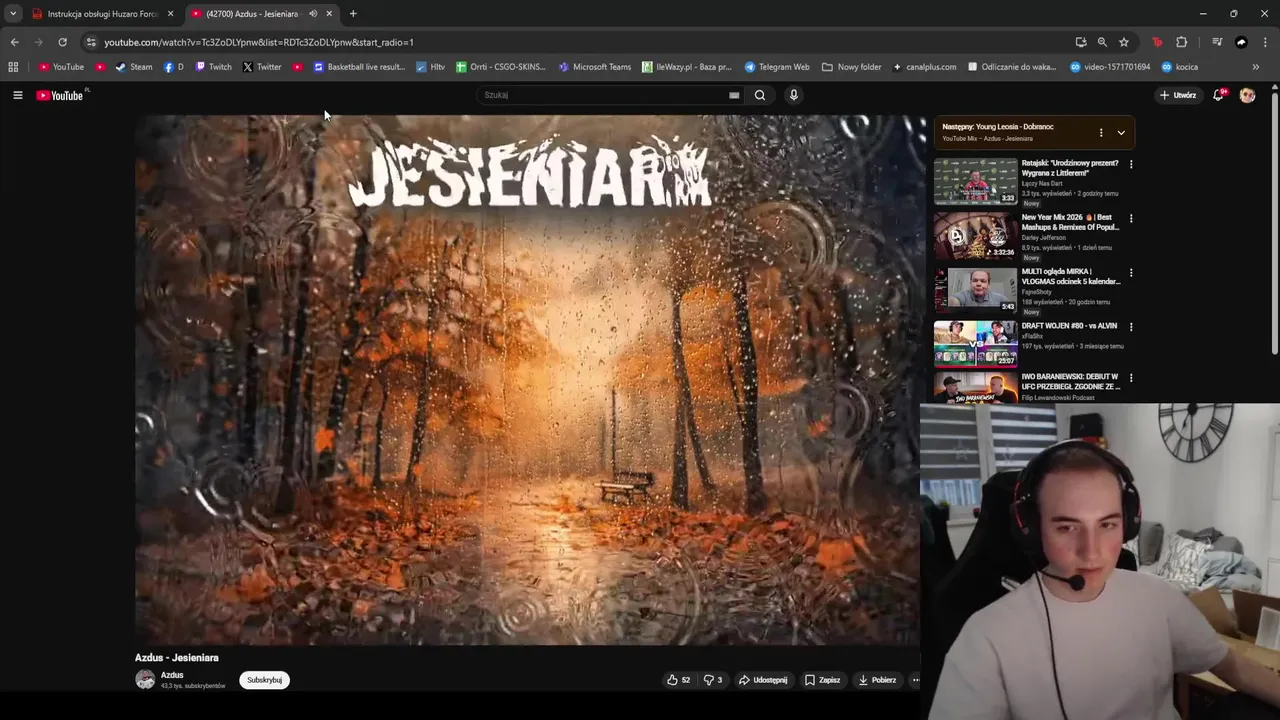Screen dimensions: 1280x720
Task: Open the DRAFT WOJEN #80 thumbnail
Action: [976, 343]
